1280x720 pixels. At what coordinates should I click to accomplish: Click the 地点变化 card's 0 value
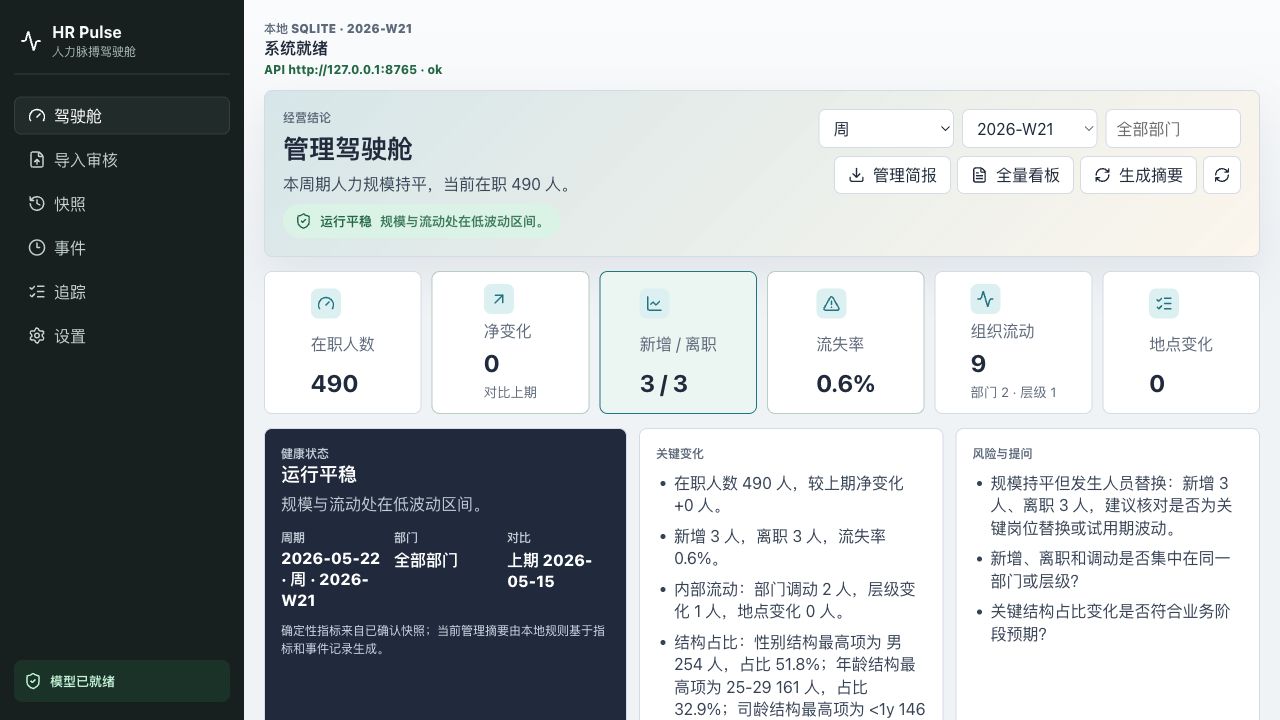coord(1157,384)
